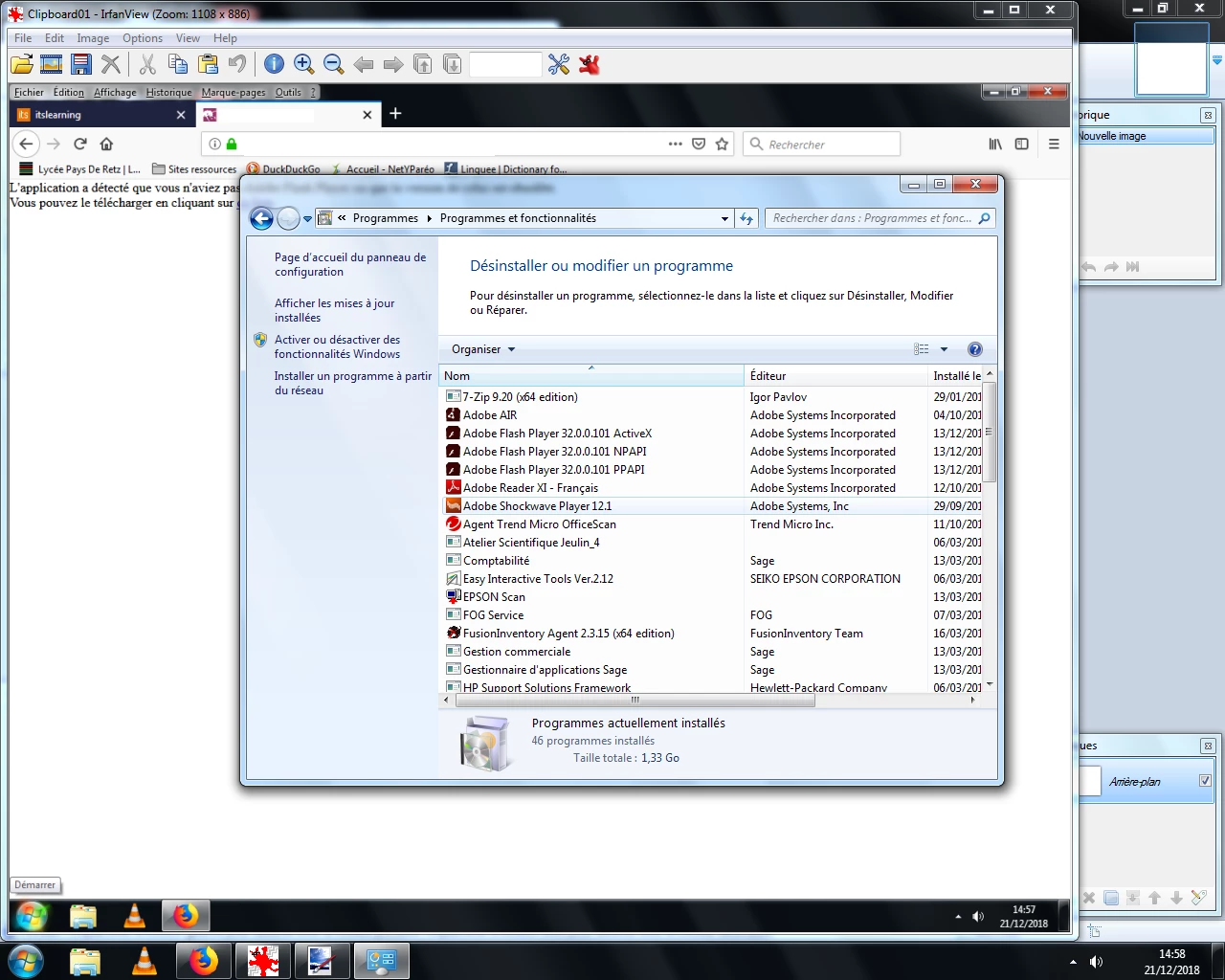Image resolution: width=1225 pixels, height=980 pixels.
Task: Open the address bar dropdown arrow after Programmes et fonctionnalités
Action: (724, 218)
